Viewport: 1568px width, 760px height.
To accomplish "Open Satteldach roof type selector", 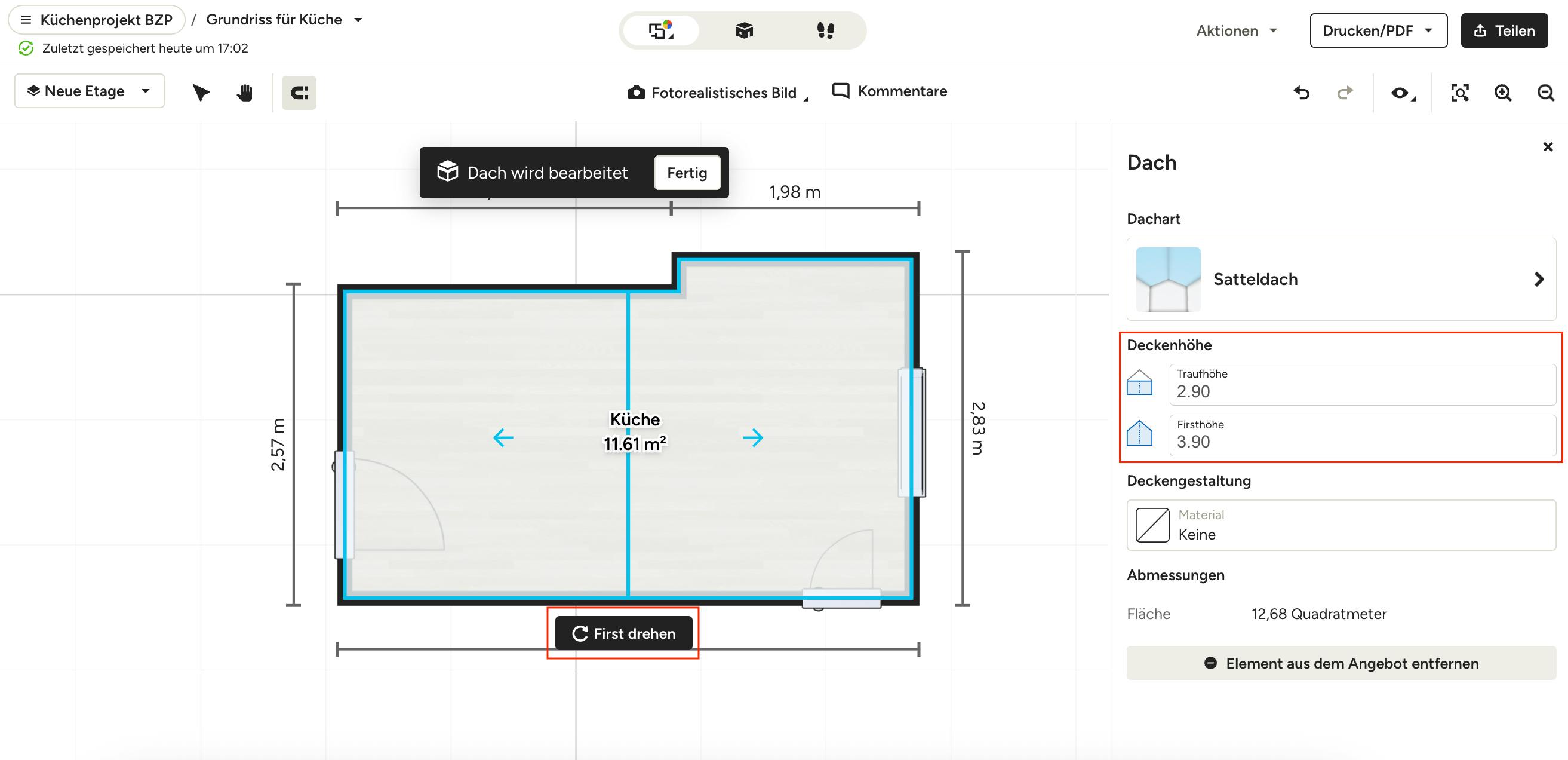I will point(1341,280).
